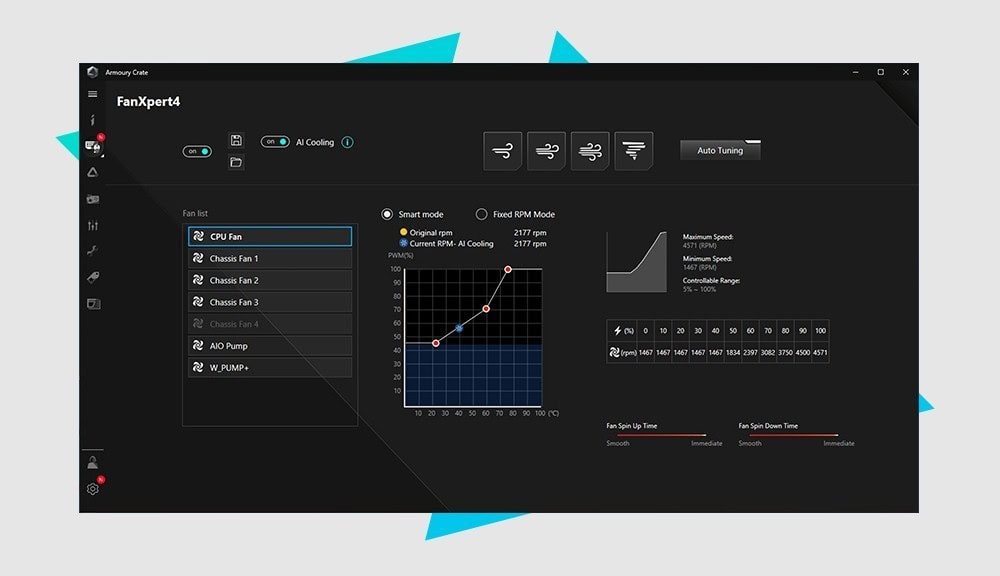Click the 4571 rpm table cell

(820, 352)
